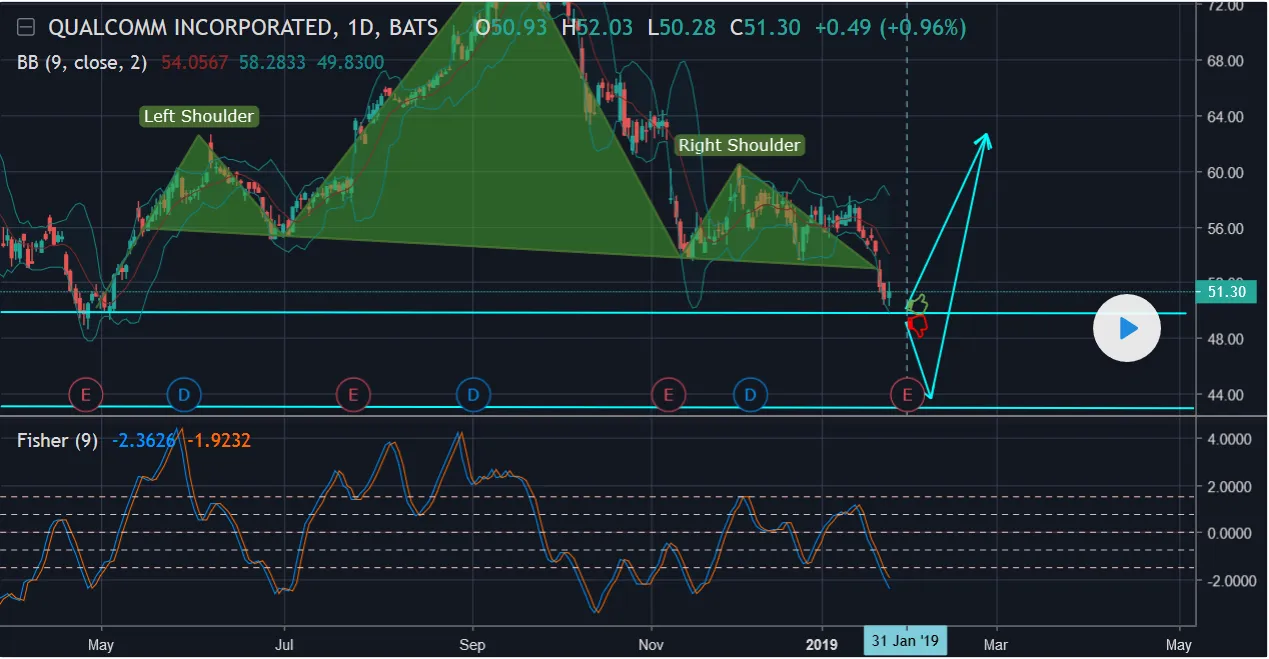Click the 44.00 price axis label
The image size is (1269, 659).
click(x=1225, y=395)
